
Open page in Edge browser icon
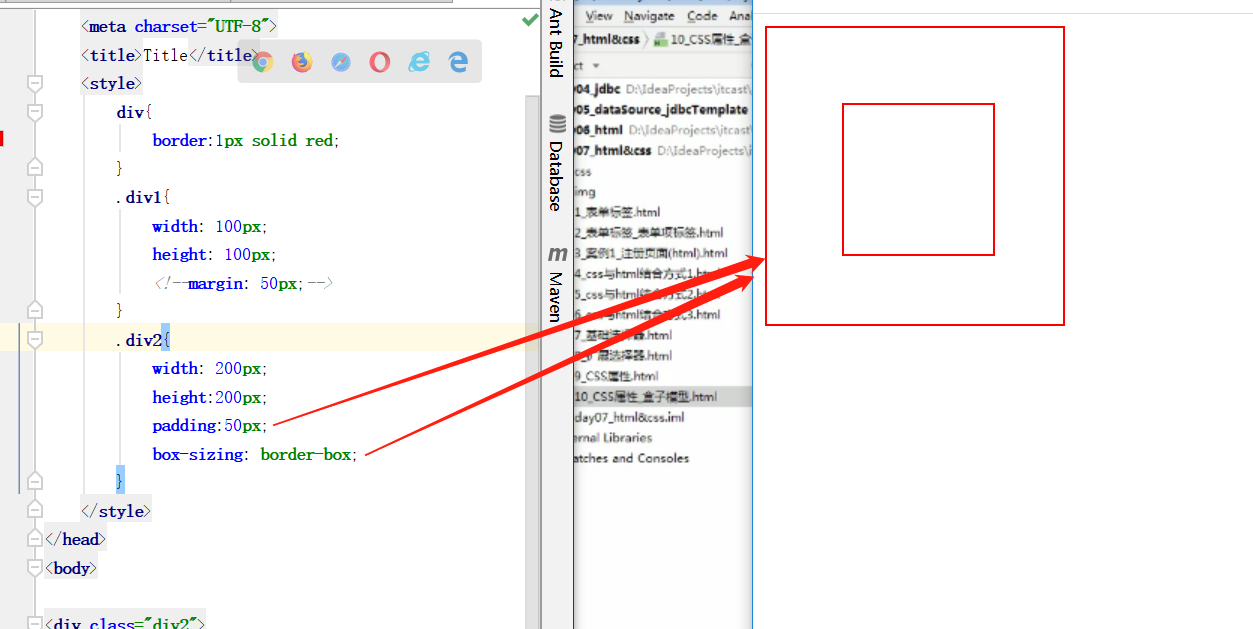[x=458, y=62]
